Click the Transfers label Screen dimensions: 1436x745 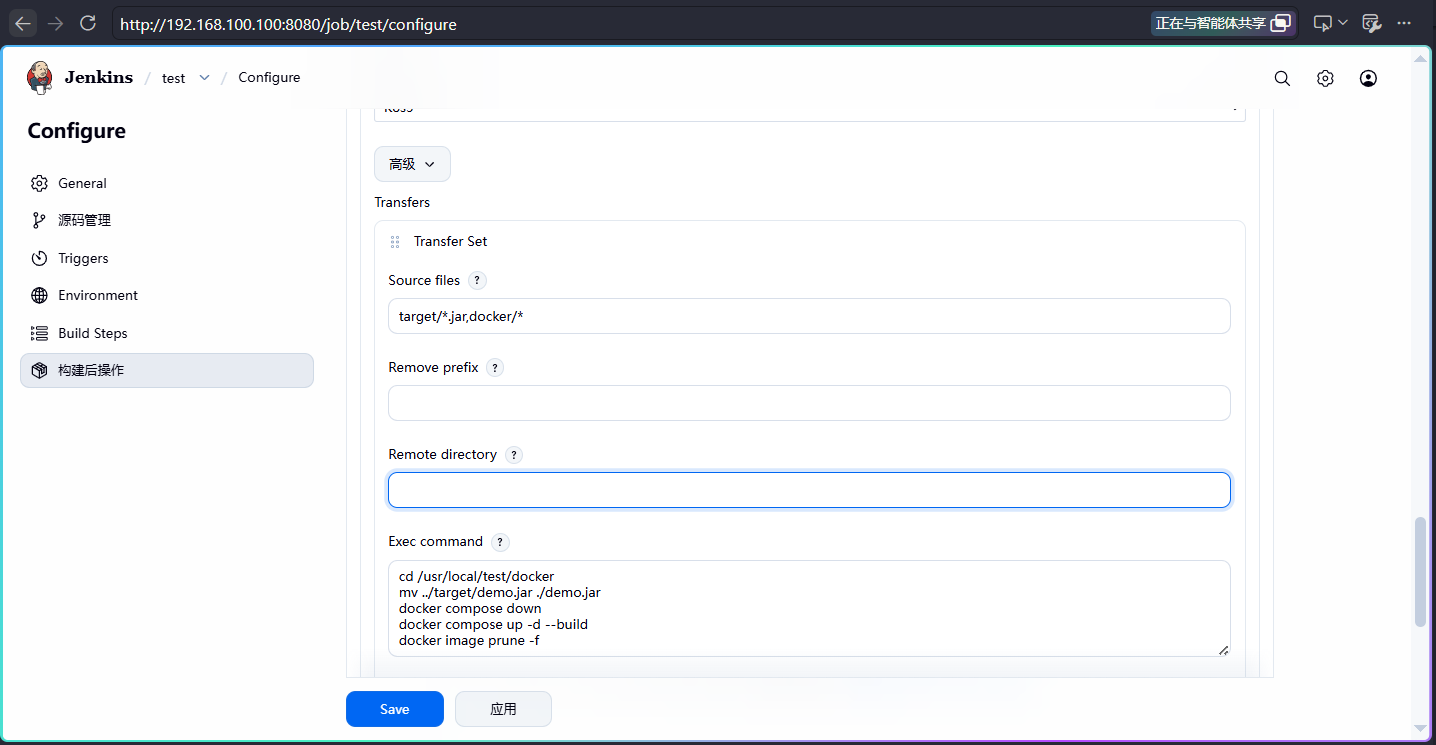pos(402,202)
